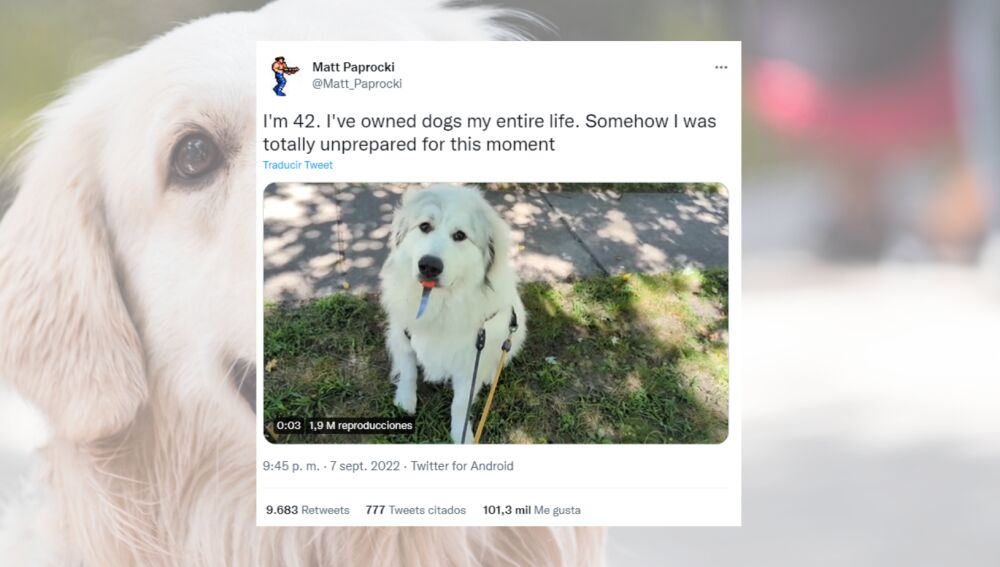The height and width of the screenshot is (567, 1000).
Task: Click the blurred background dog's eye
Action: coord(195,156)
